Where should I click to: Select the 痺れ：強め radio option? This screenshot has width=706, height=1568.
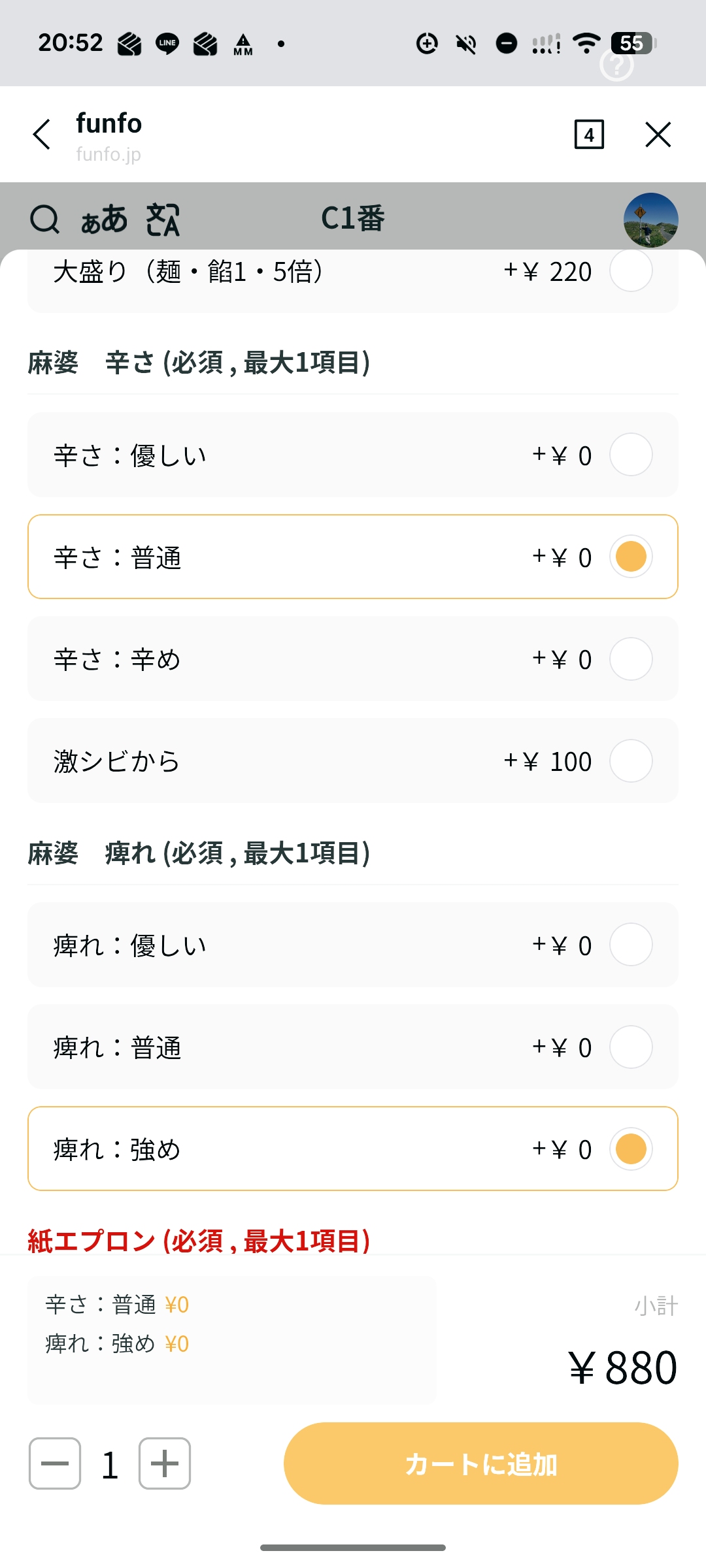pyautogui.click(x=630, y=1149)
